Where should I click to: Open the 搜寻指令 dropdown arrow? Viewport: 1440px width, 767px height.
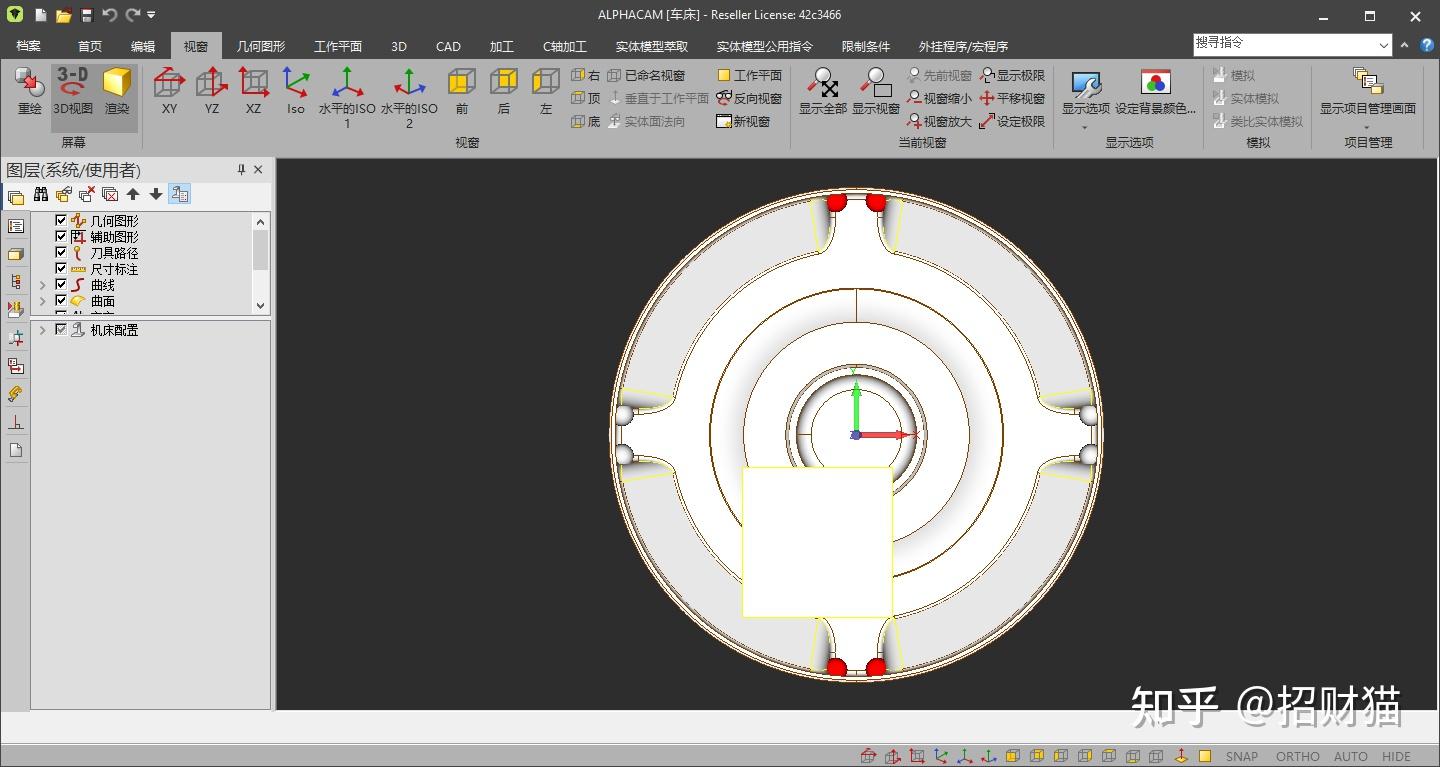coord(1384,45)
